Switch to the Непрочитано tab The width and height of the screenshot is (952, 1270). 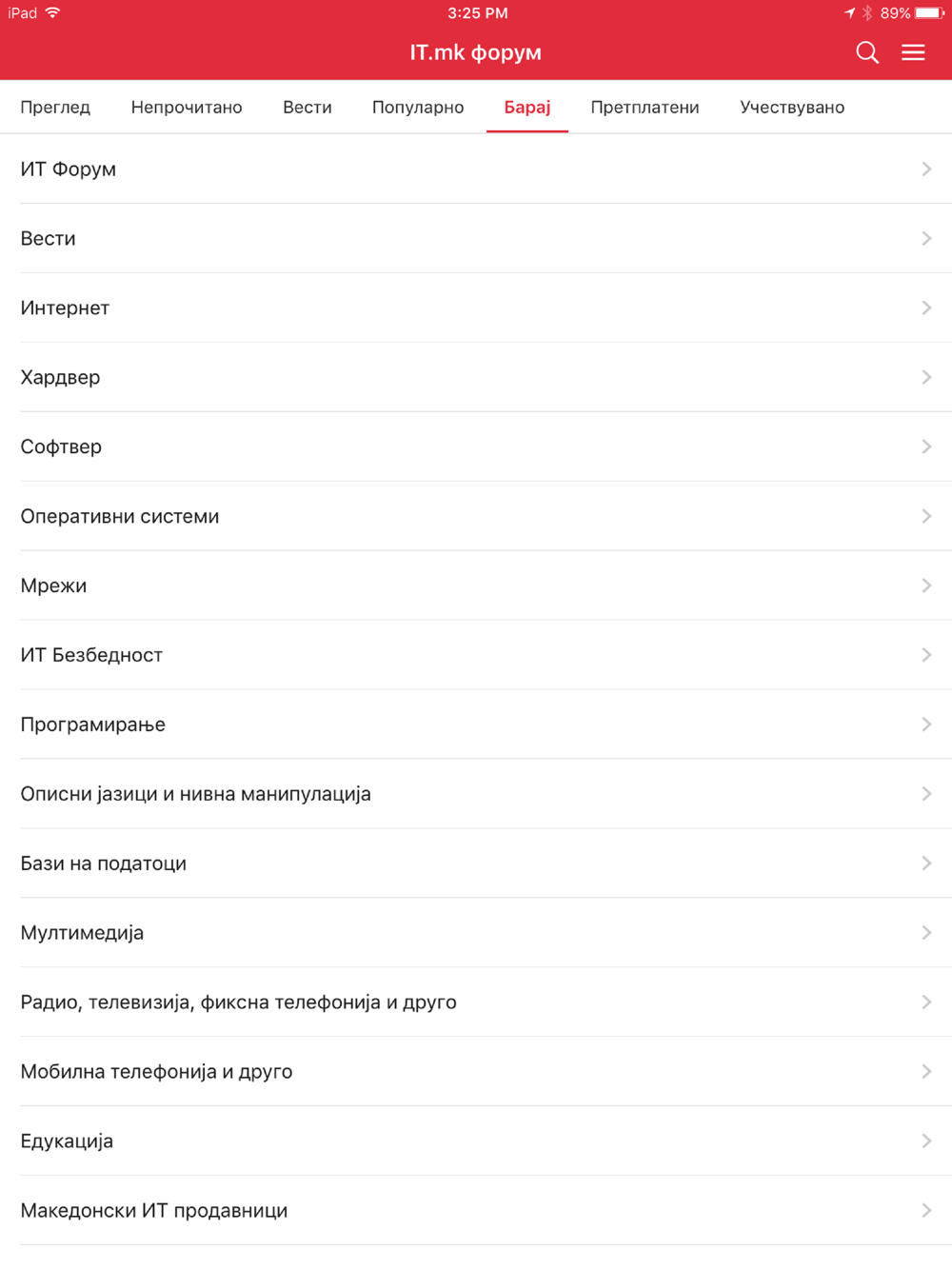click(187, 108)
